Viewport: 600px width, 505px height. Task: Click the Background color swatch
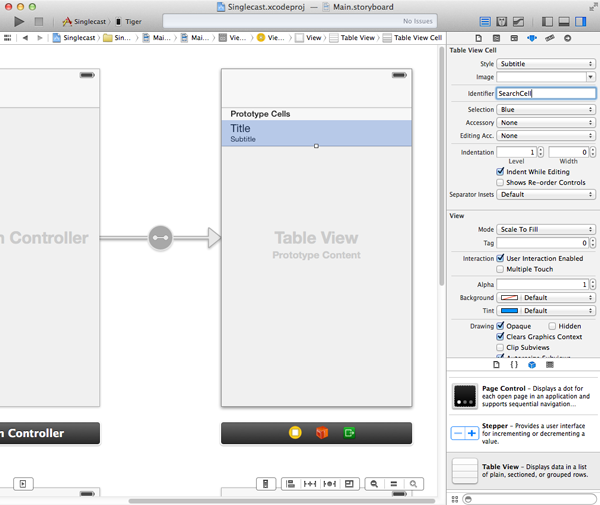point(509,298)
